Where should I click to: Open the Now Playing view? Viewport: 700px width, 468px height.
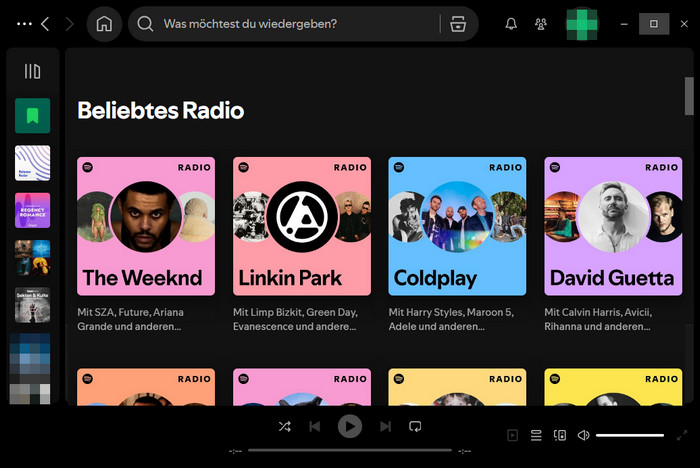tap(512, 435)
